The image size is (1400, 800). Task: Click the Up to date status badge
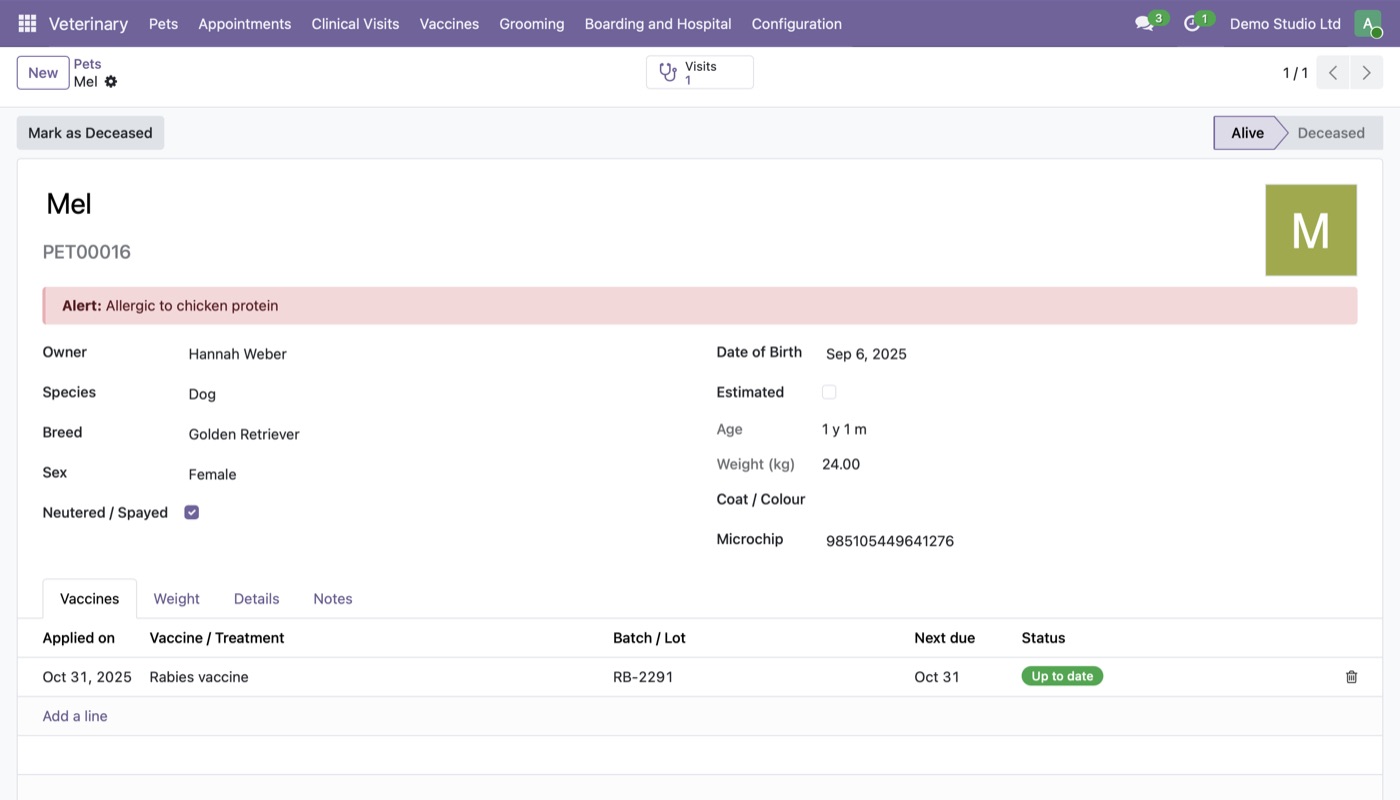1062,677
